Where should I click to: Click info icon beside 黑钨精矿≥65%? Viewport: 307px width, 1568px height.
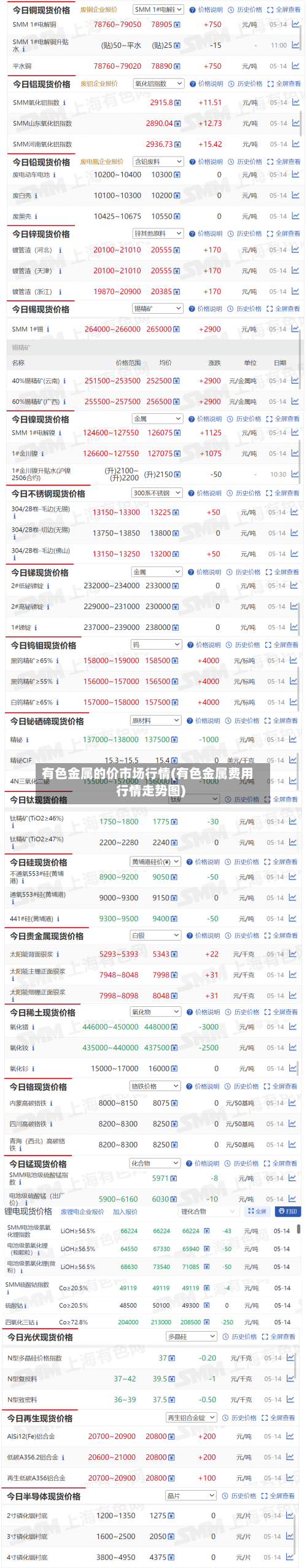[x=57, y=661]
